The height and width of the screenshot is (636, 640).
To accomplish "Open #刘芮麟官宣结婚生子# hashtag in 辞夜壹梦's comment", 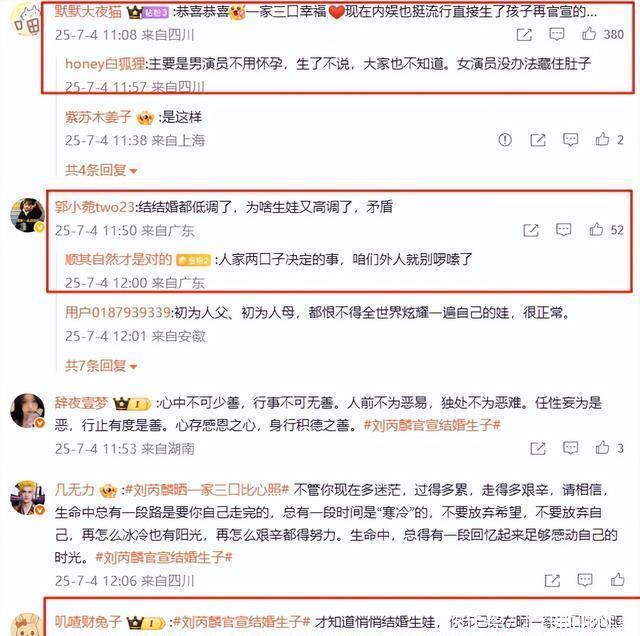I will [x=432, y=425].
